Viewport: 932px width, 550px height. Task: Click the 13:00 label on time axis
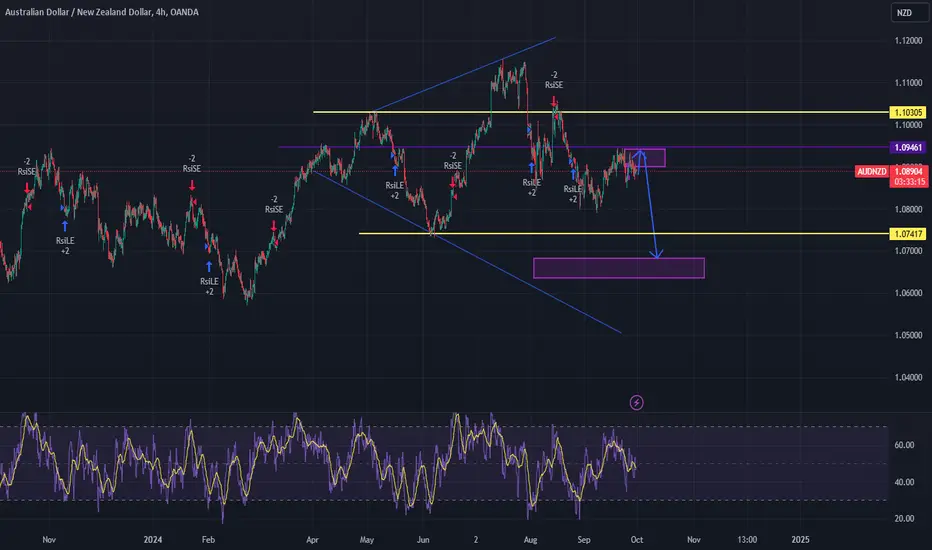coord(747,540)
